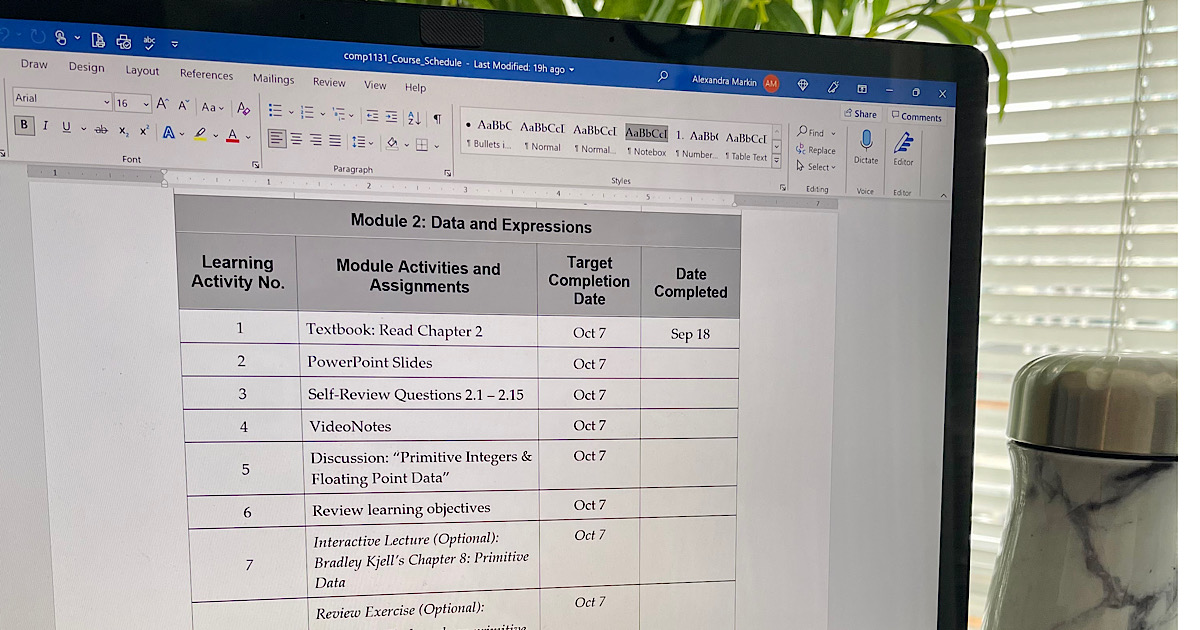Viewport: 1200px width, 630px height.
Task: Click the Clear All Formatting icon
Action: [x=243, y=108]
